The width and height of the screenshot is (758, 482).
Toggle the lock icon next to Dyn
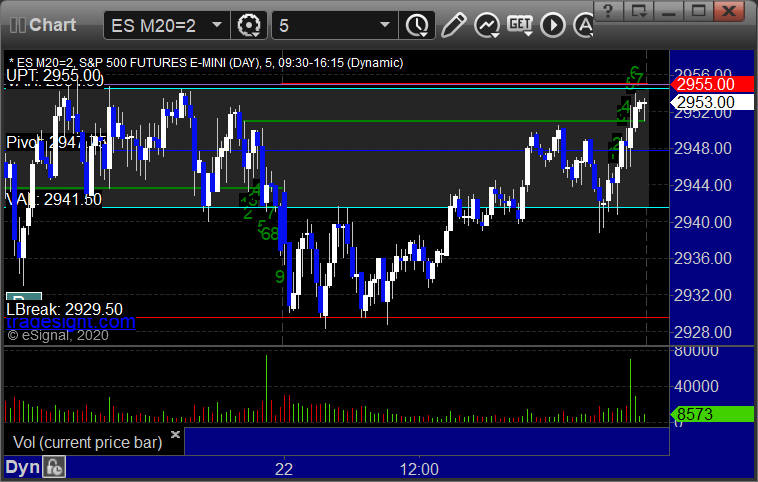click(x=54, y=467)
